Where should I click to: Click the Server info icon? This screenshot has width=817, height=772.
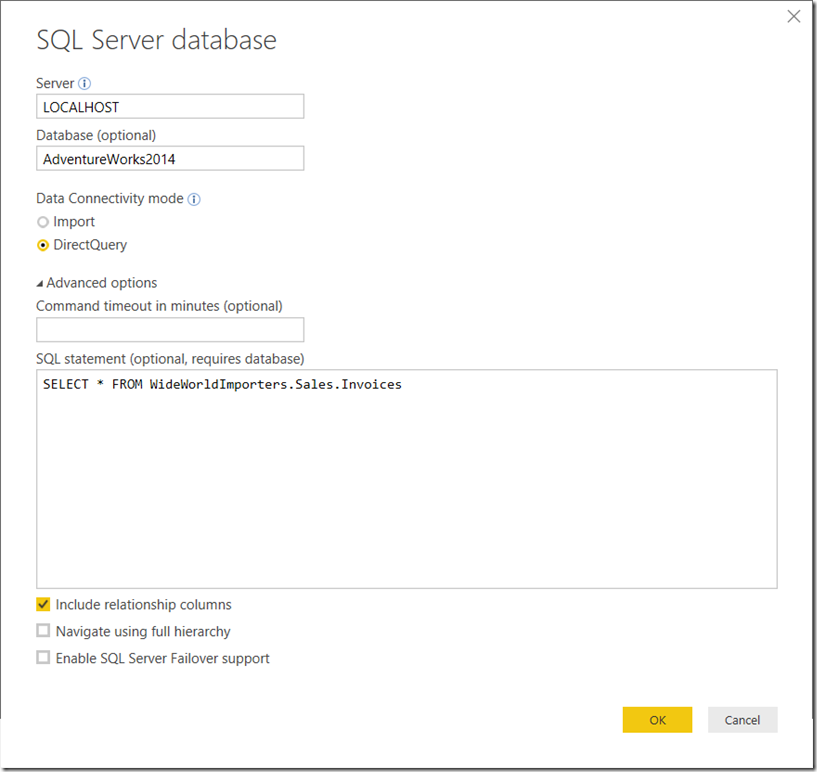pyautogui.click(x=84, y=83)
